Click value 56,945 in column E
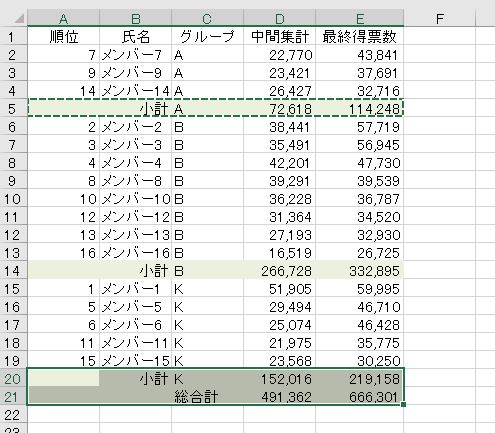The image size is (495, 433). (359, 145)
